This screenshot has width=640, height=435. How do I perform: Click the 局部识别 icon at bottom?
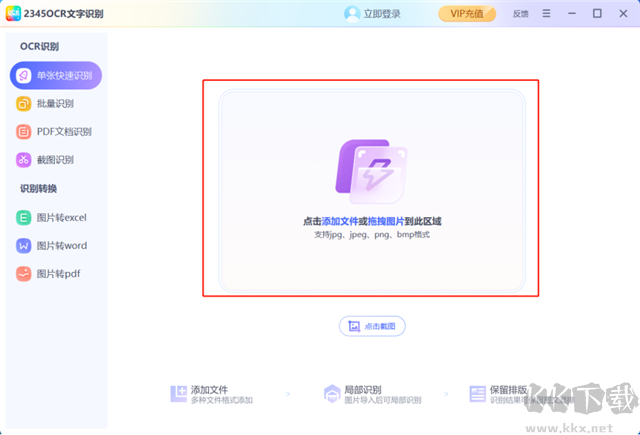point(332,394)
